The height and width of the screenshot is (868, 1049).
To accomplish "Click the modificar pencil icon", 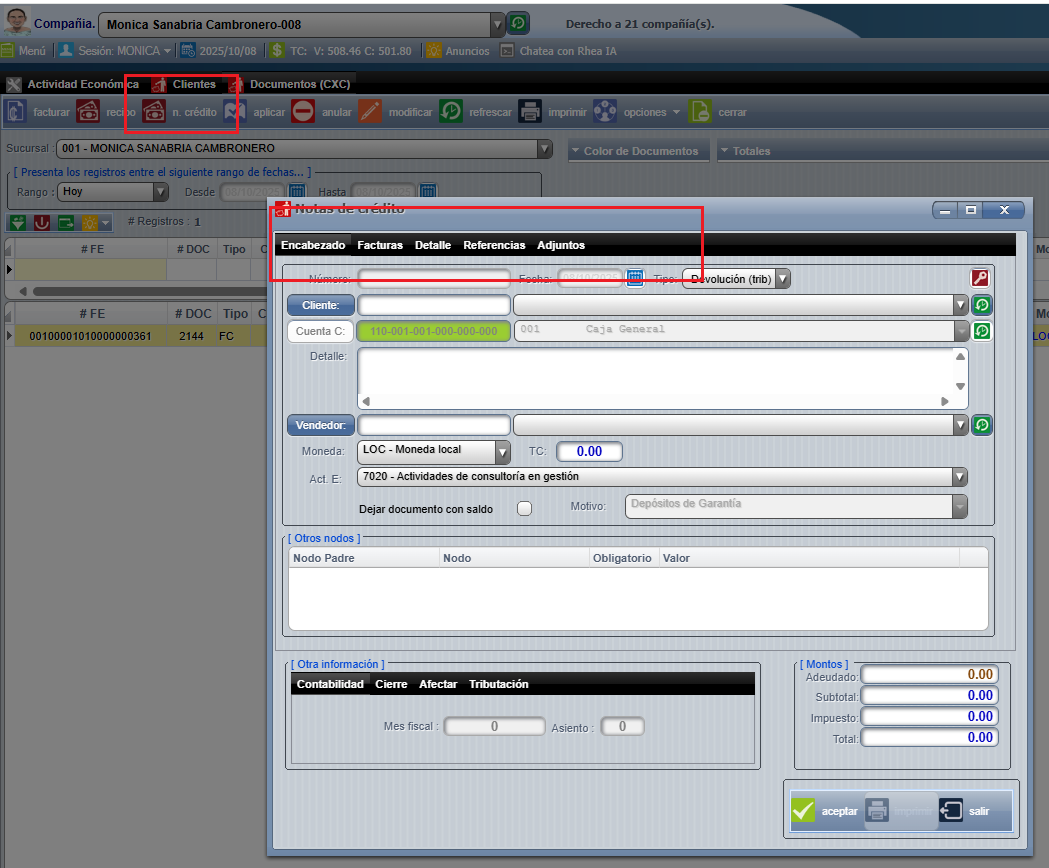I will tap(370, 112).
